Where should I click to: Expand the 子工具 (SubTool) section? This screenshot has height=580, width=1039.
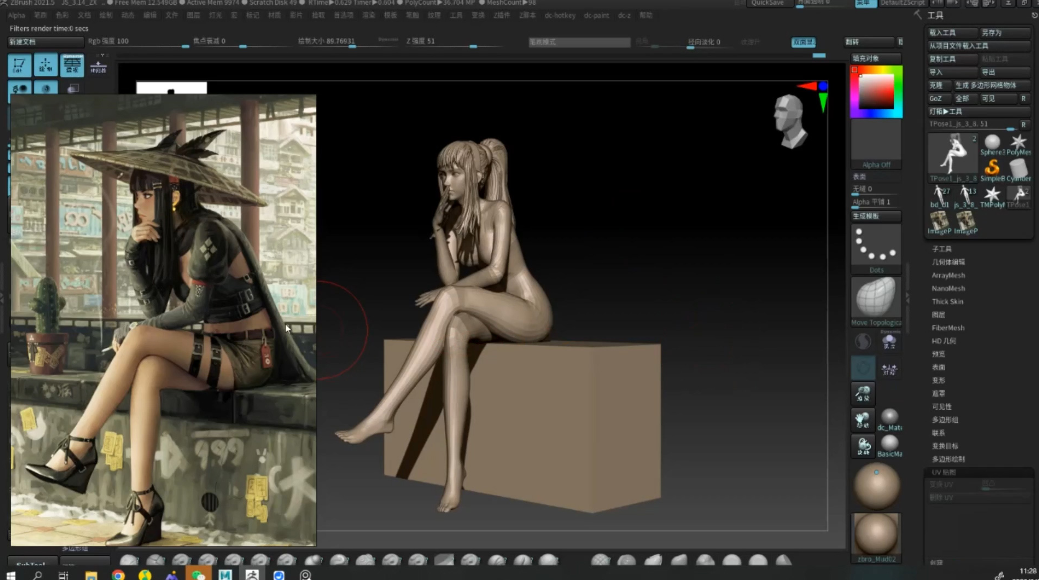point(942,249)
